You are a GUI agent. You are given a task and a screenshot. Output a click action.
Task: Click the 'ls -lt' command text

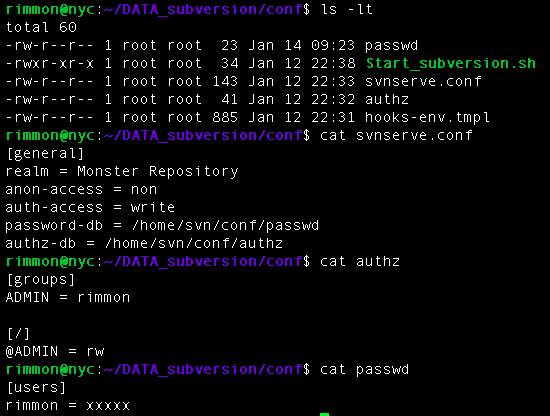tap(347, 9)
